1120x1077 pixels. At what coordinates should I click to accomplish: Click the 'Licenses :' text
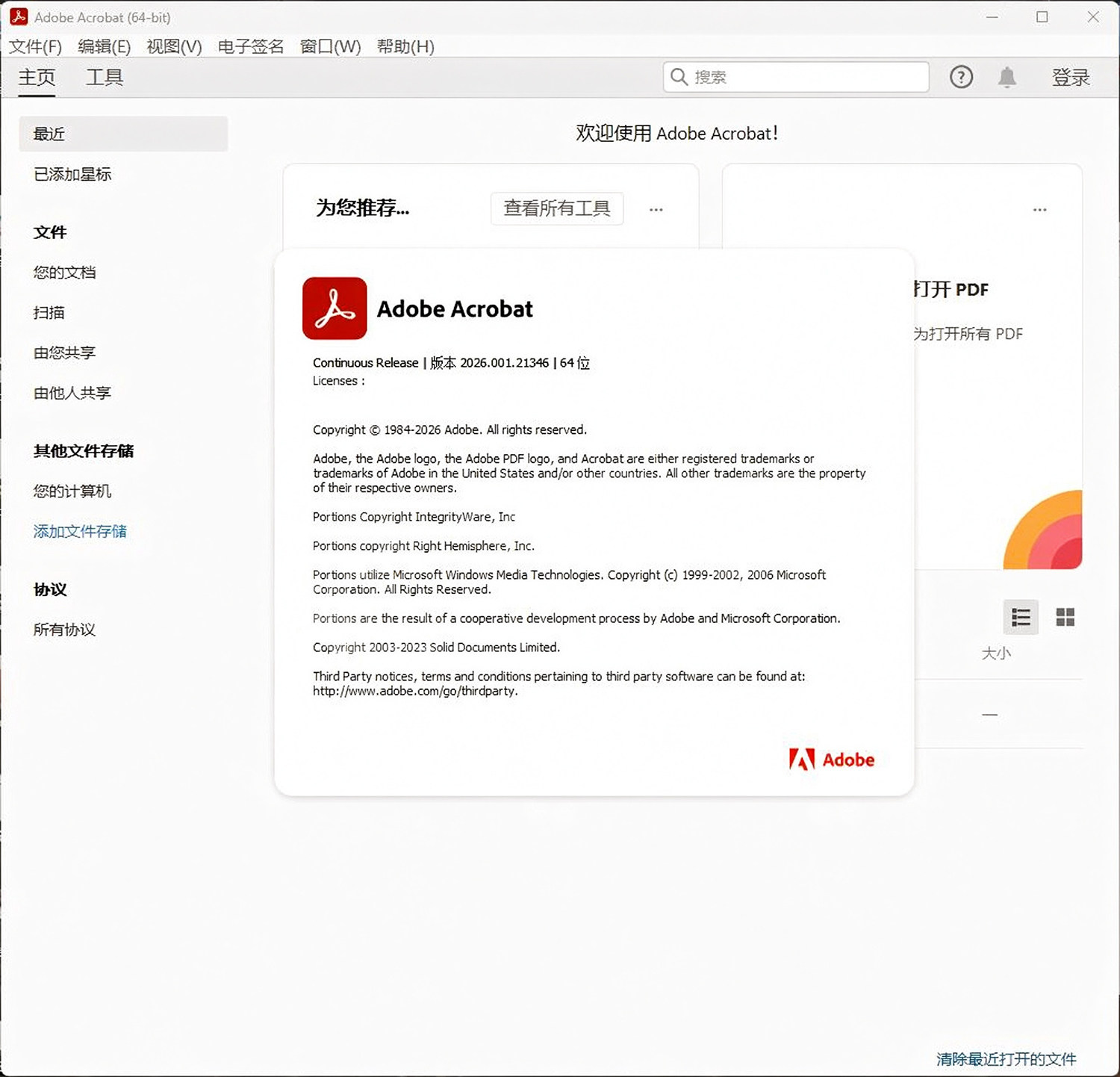click(x=339, y=381)
